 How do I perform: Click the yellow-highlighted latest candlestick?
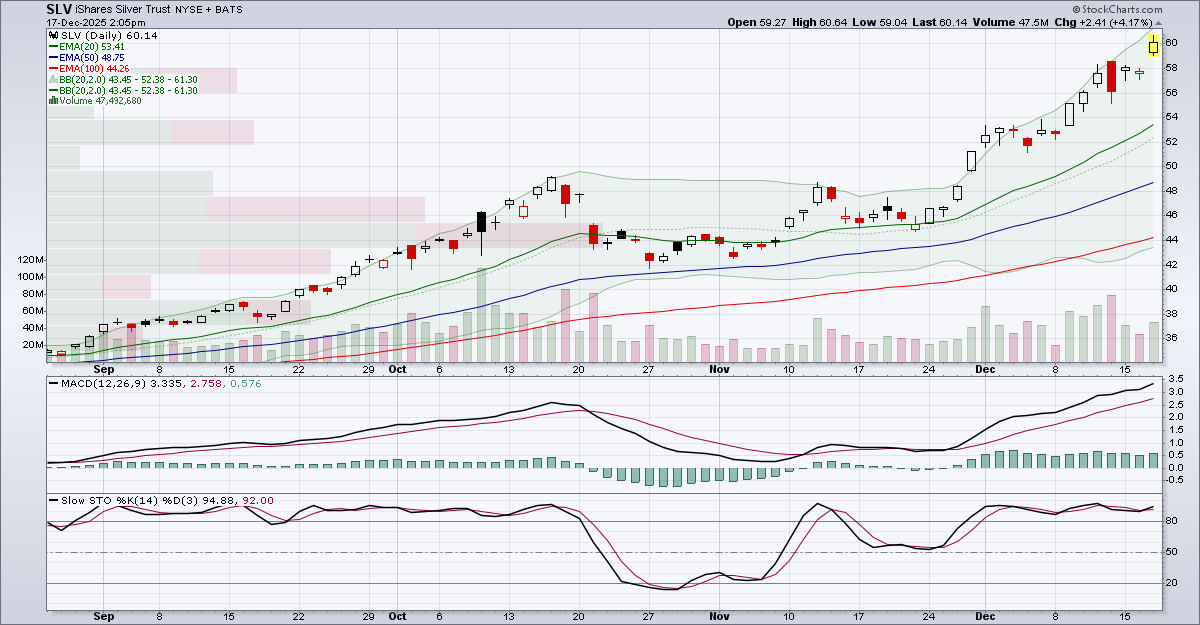pos(1154,45)
